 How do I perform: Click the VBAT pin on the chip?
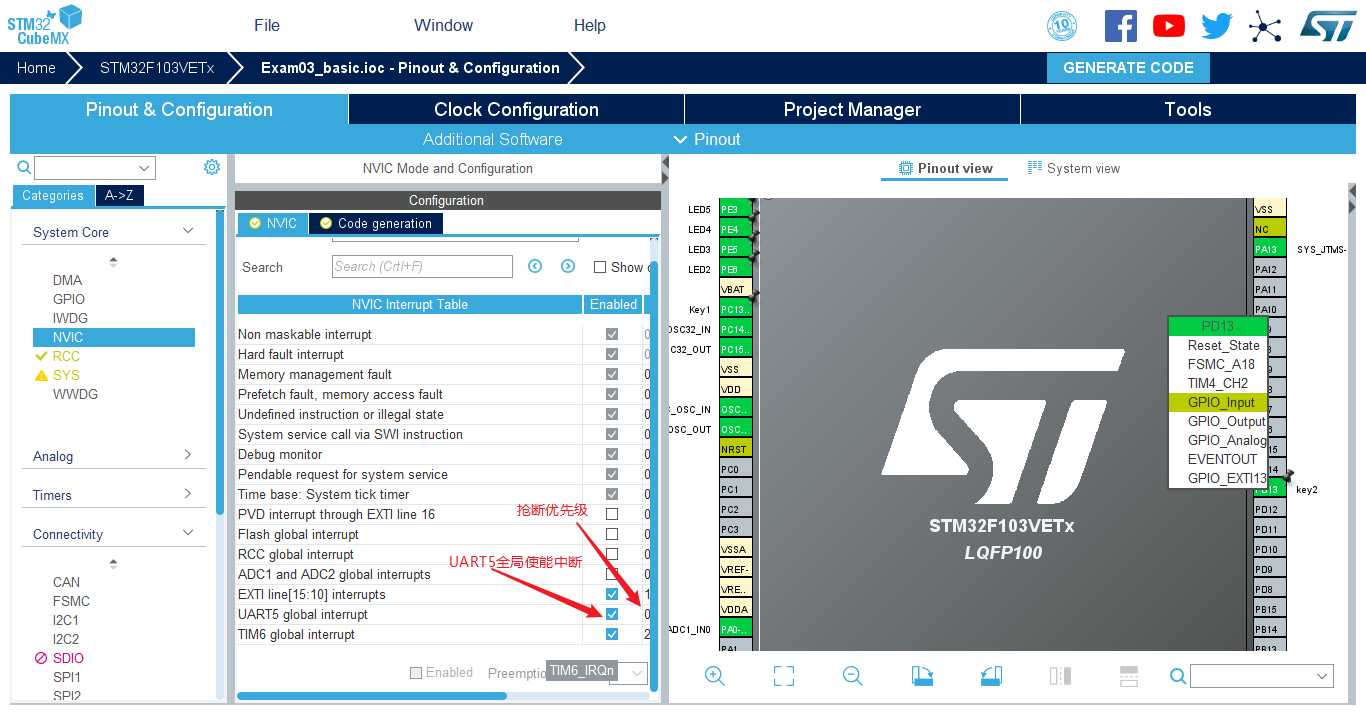click(736, 289)
